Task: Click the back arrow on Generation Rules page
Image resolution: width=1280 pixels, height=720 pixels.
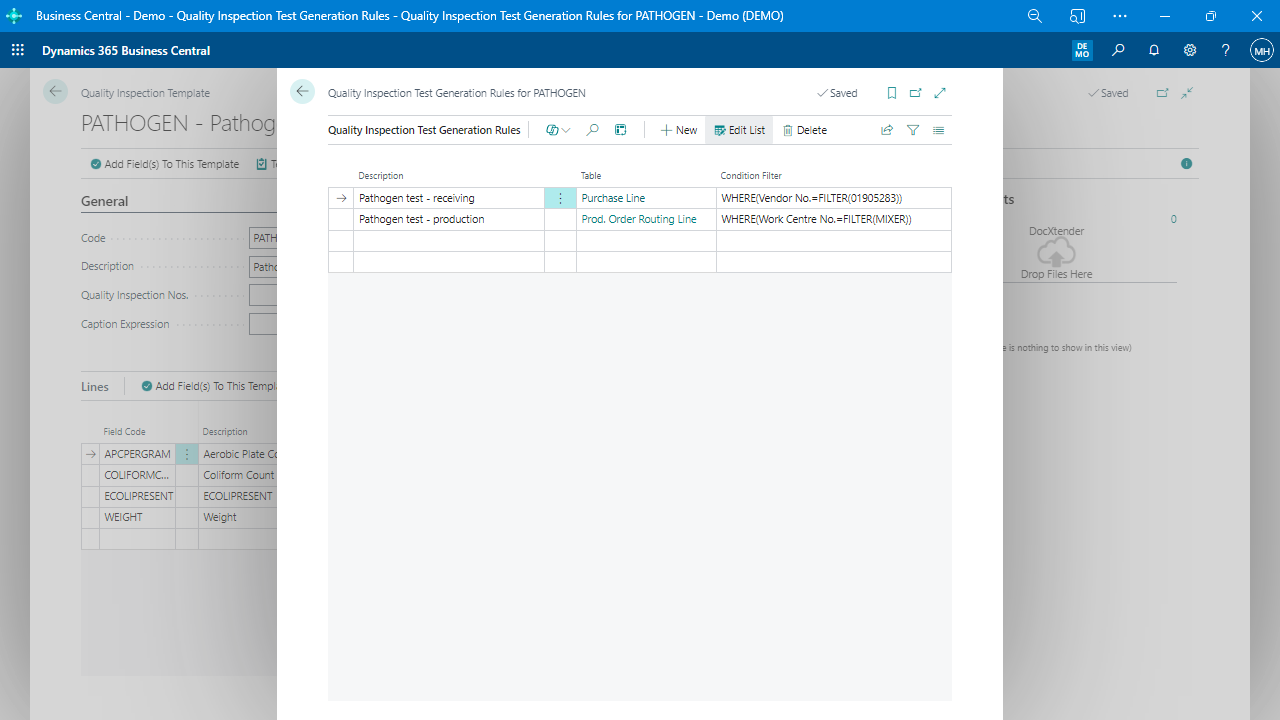Action: click(302, 92)
